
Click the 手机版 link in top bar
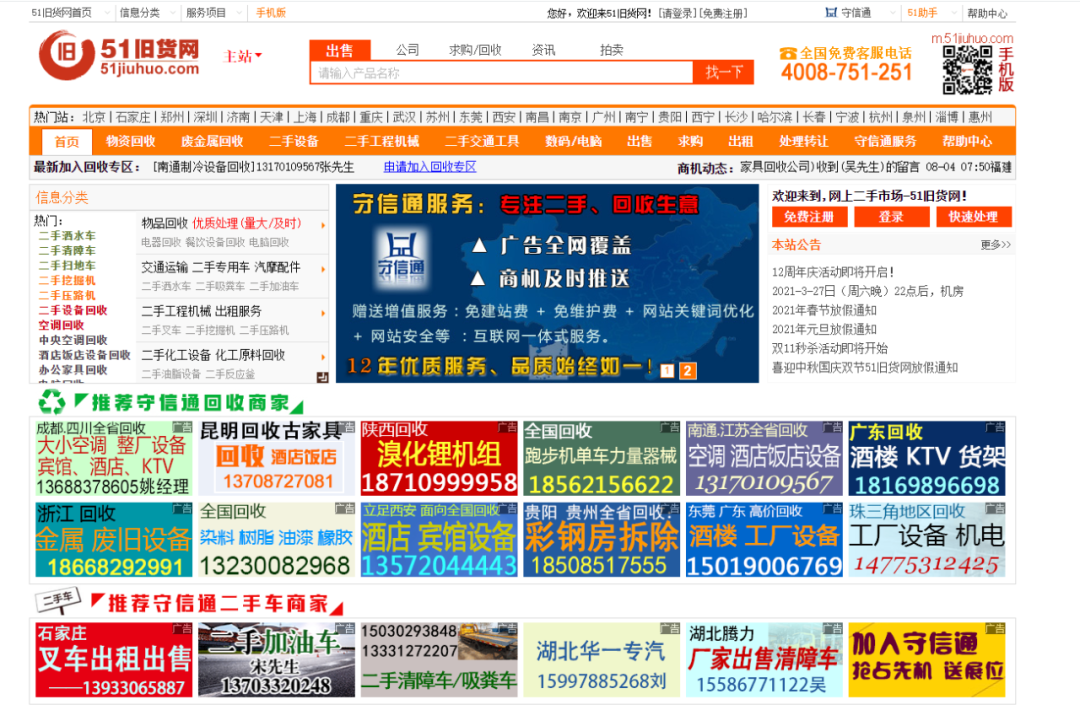[271, 13]
